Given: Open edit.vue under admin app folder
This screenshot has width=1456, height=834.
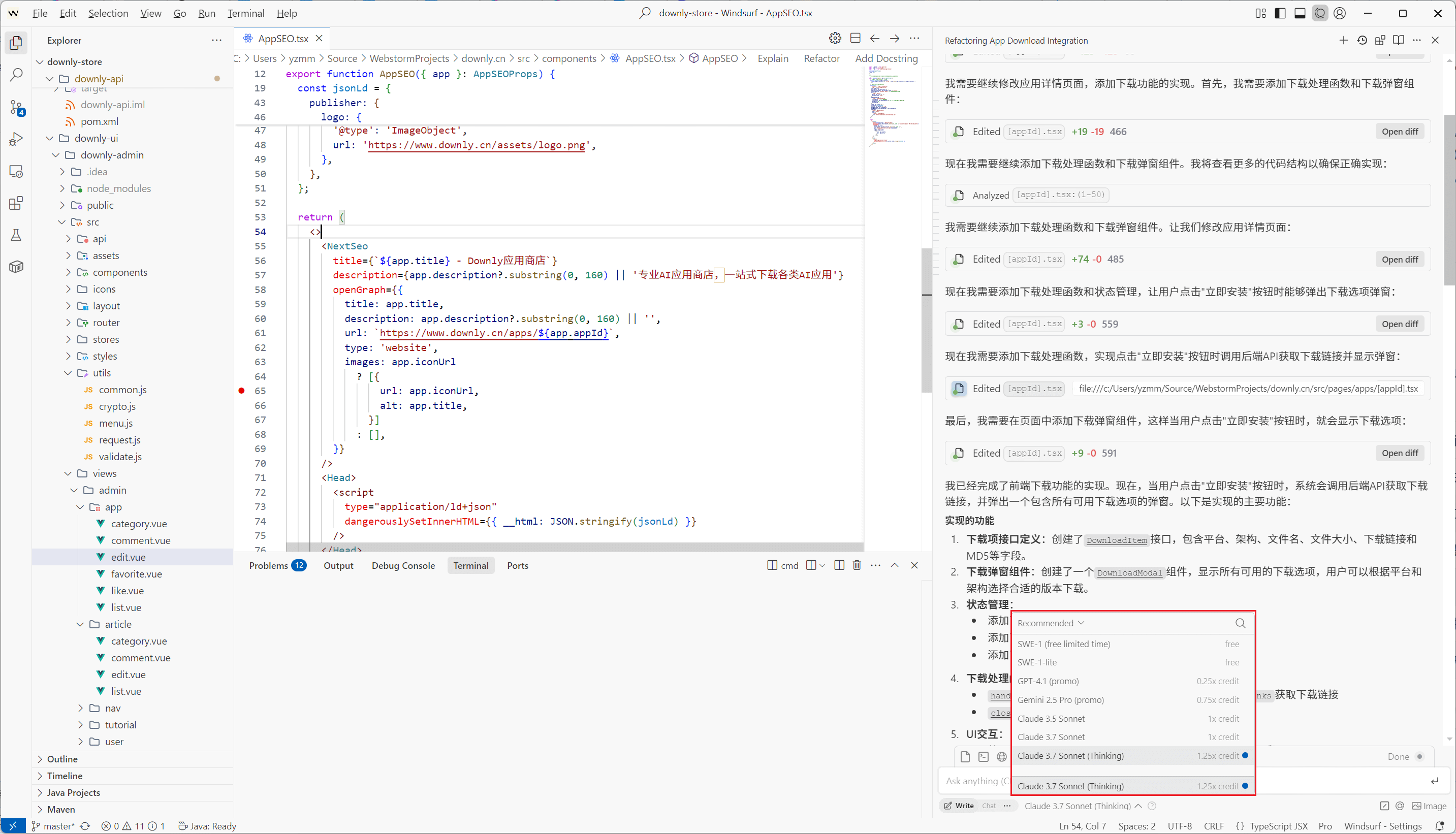Looking at the screenshot, I should [129, 557].
